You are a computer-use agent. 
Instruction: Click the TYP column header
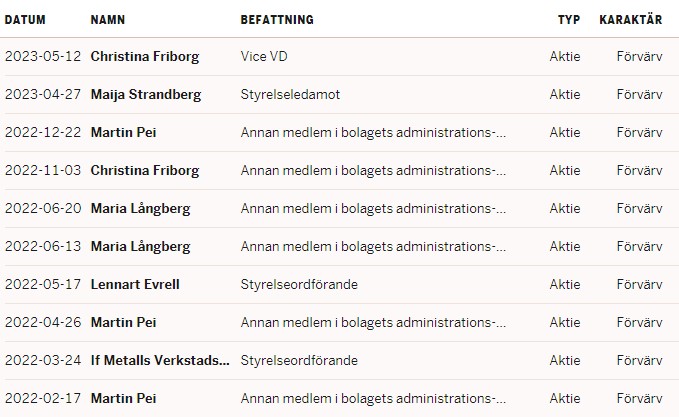coord(569,20)
